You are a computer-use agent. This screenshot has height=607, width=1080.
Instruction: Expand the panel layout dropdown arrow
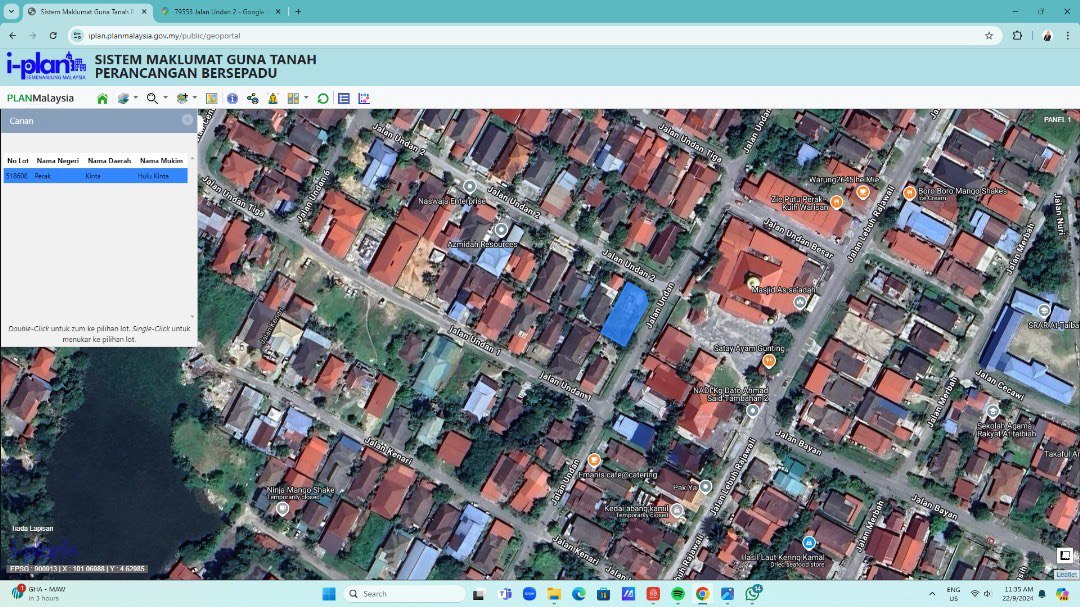[305, 98]
